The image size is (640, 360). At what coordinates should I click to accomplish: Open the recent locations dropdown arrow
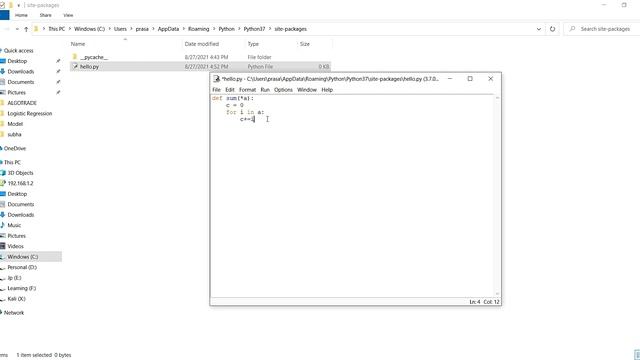point(17,29)
